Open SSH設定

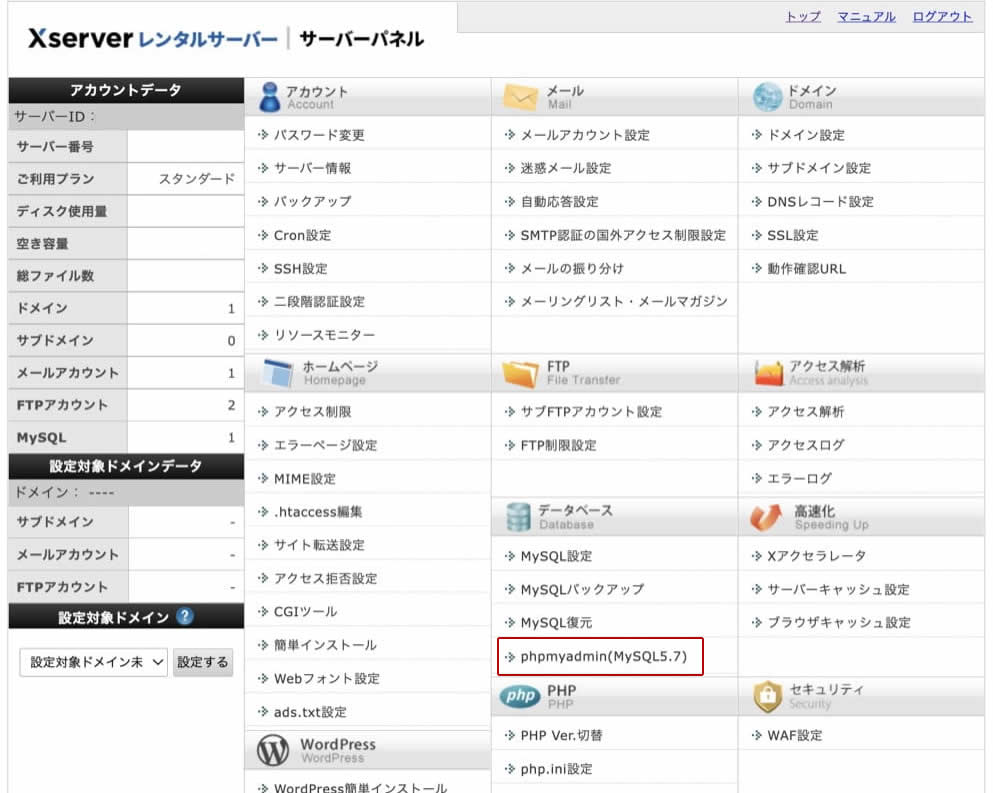pyautogui.click(x=300, y=269)
